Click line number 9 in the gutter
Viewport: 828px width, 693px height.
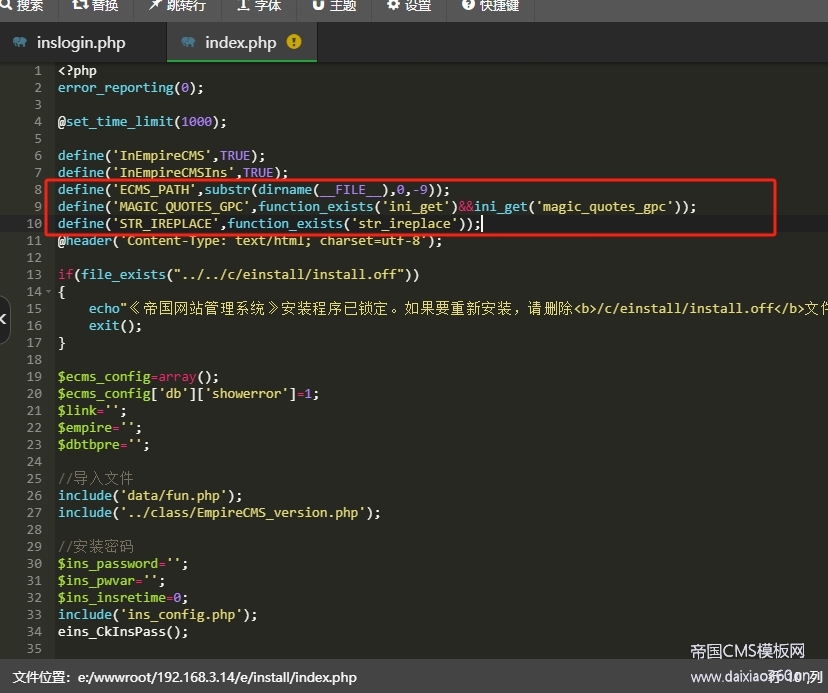click(37, 207)
